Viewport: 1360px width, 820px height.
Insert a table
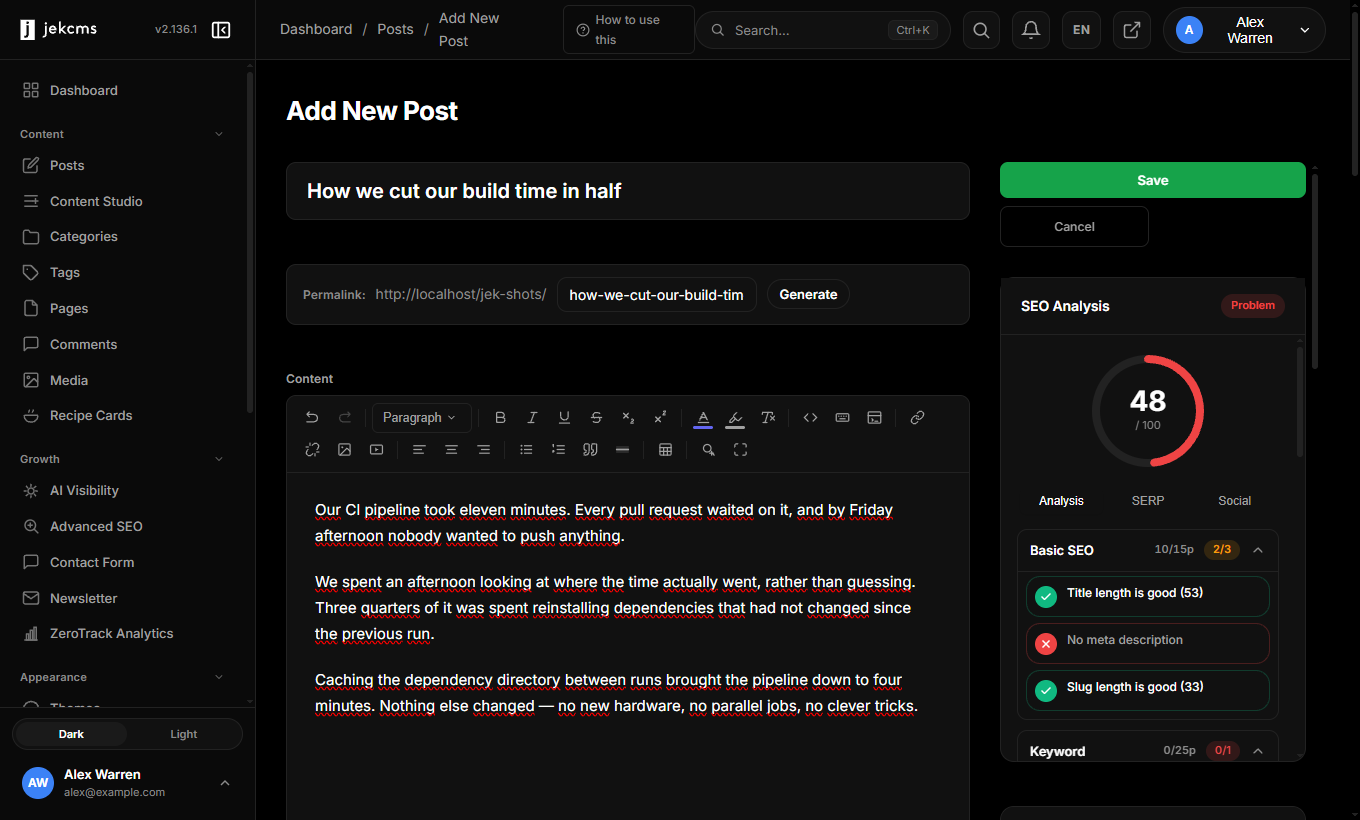coord(665,450)
